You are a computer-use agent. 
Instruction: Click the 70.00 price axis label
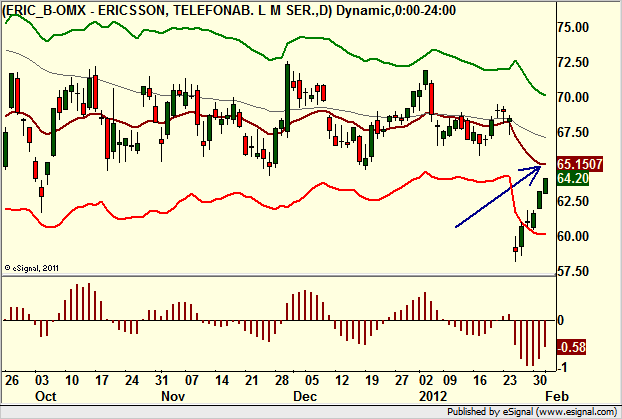pyautogui.click(x=573, y=97)
